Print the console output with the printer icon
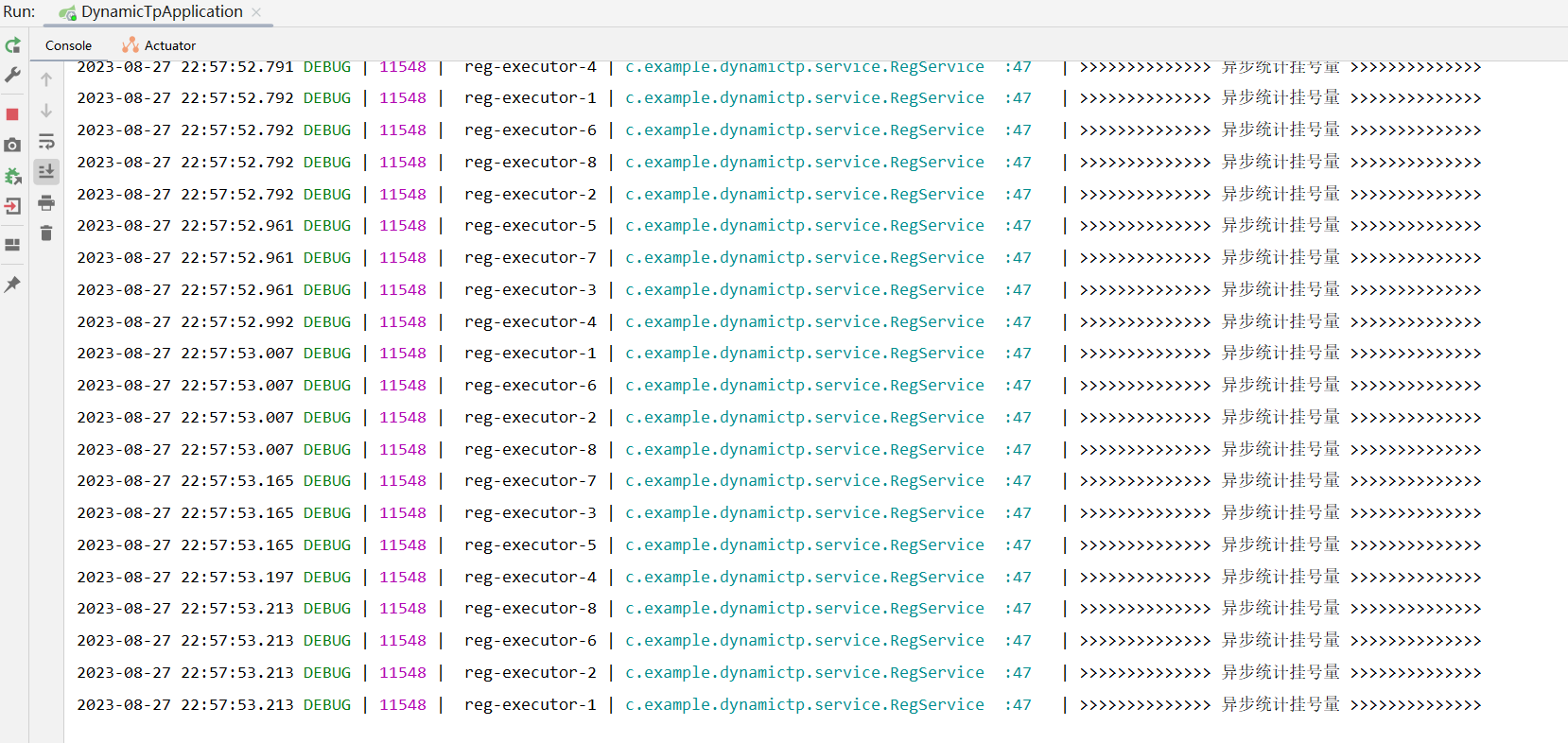 click(x=46, y=202)
